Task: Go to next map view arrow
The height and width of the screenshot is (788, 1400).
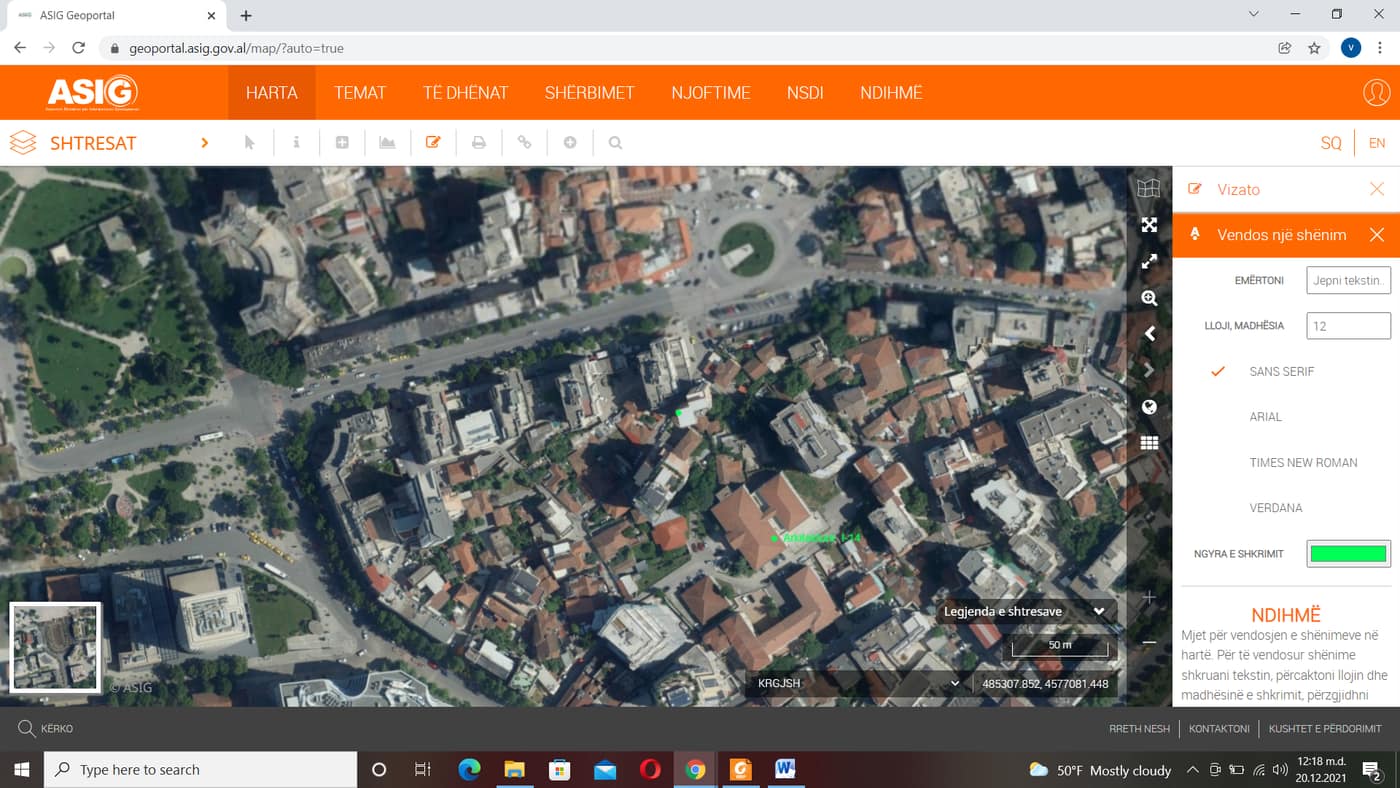Action: coord(1149,370)
